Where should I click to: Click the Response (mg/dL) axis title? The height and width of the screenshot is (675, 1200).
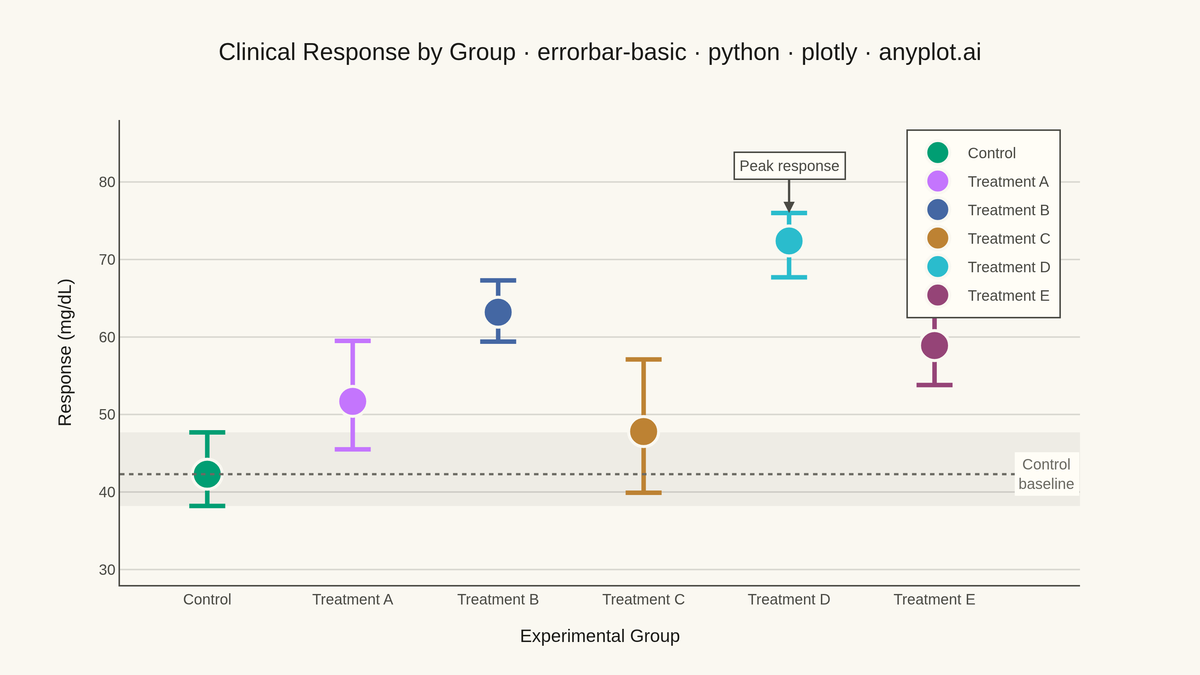(x=65, y=352)
